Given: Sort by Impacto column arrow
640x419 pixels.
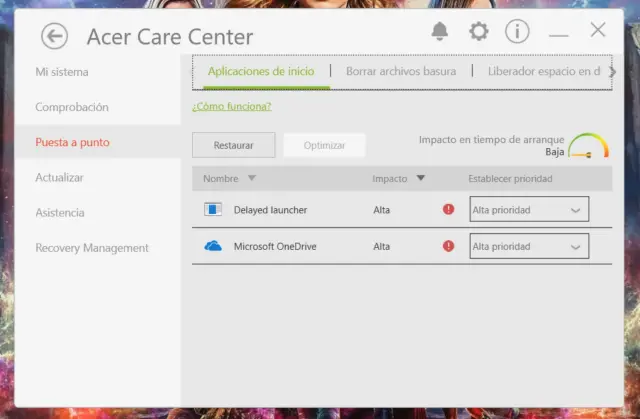Looking at the screenshot, I should [x=421, y=179].
